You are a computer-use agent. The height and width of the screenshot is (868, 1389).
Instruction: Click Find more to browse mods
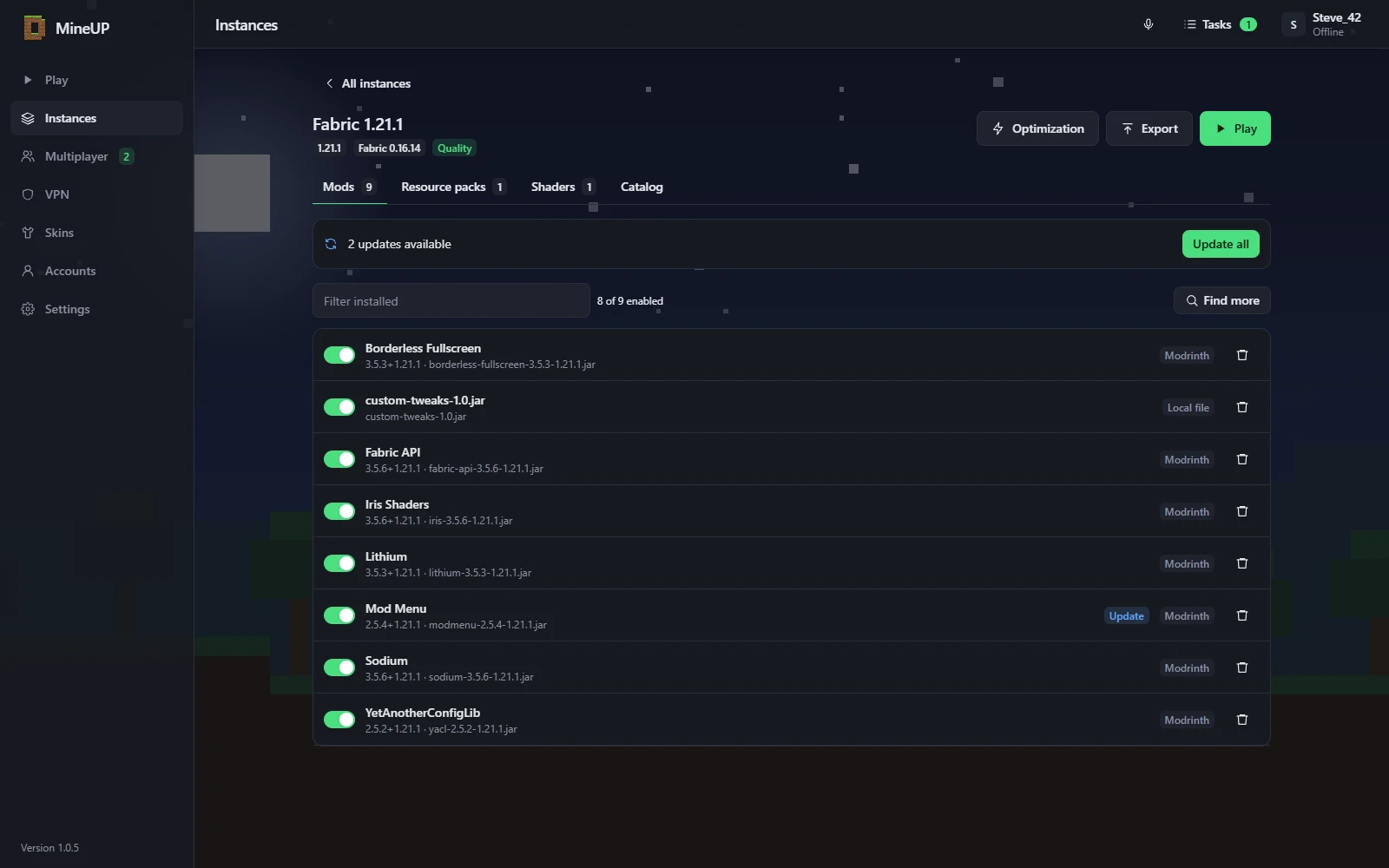pyautogui.click(x=1222, y=300)
